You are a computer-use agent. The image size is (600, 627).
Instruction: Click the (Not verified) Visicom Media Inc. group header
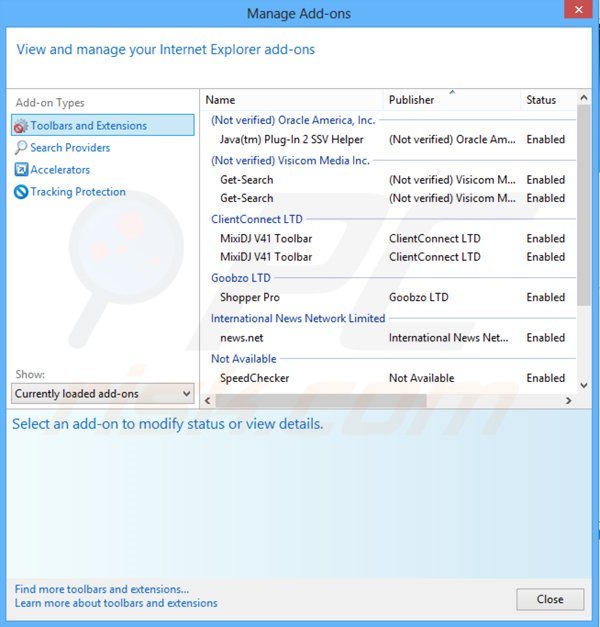pyautogui.click(x=290, y=160)
